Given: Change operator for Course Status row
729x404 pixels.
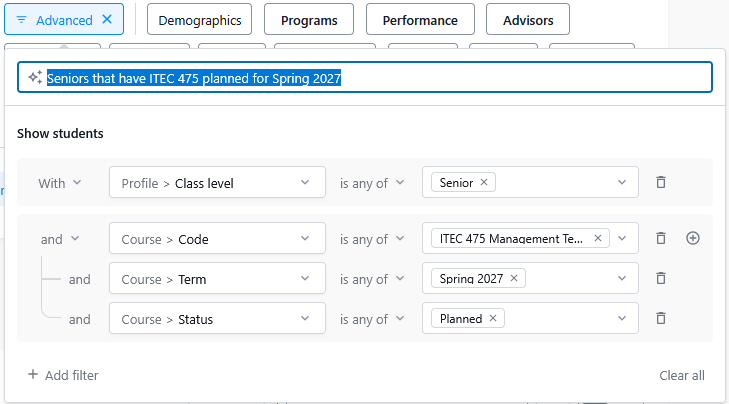Looking at the screenshot, I should coord(371,319).
